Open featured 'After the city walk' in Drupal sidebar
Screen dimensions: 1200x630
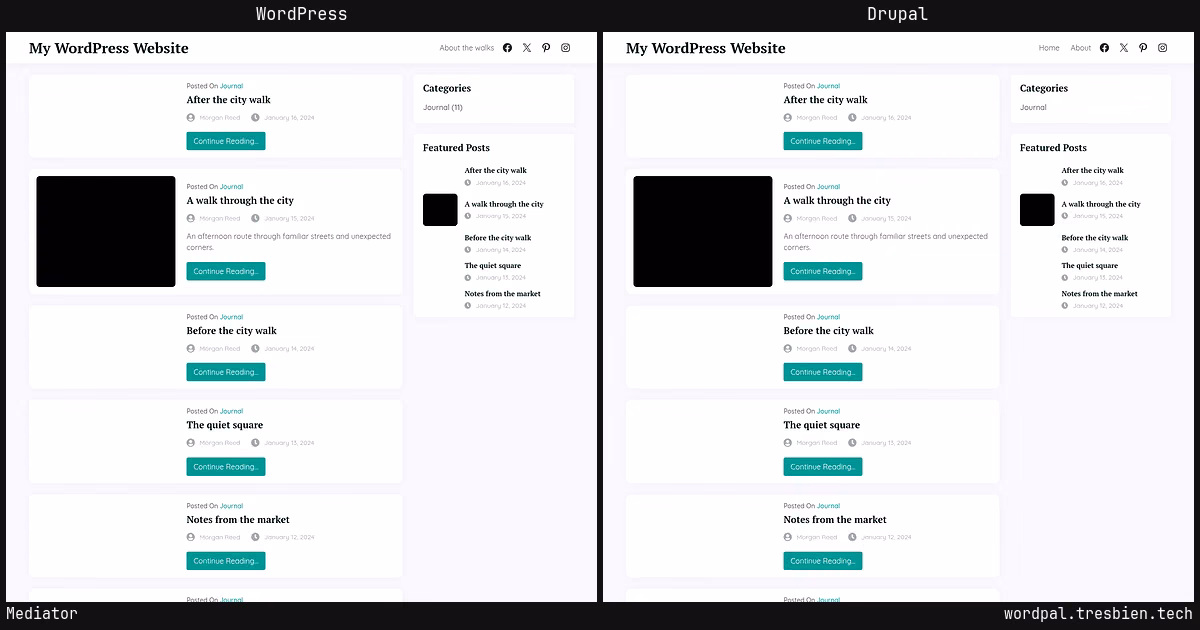coord(1093,171)
